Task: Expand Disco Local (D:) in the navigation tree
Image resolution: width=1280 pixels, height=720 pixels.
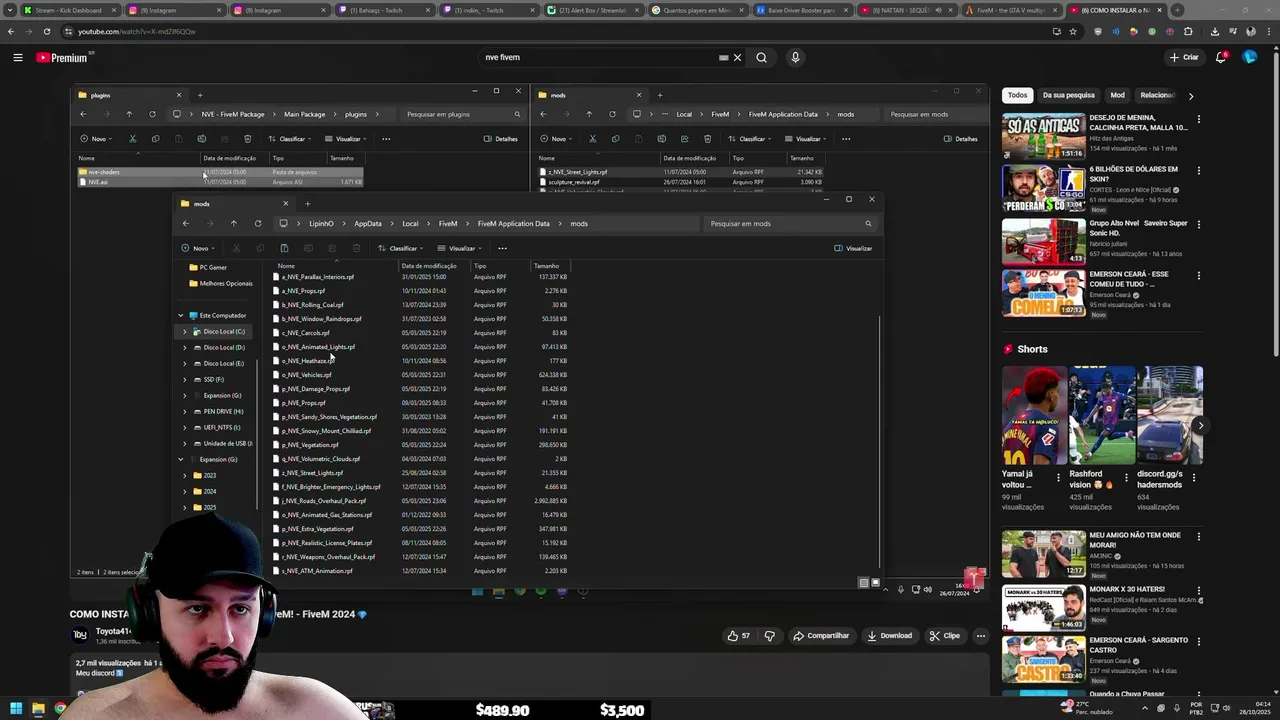Action: tap(184, 347)
